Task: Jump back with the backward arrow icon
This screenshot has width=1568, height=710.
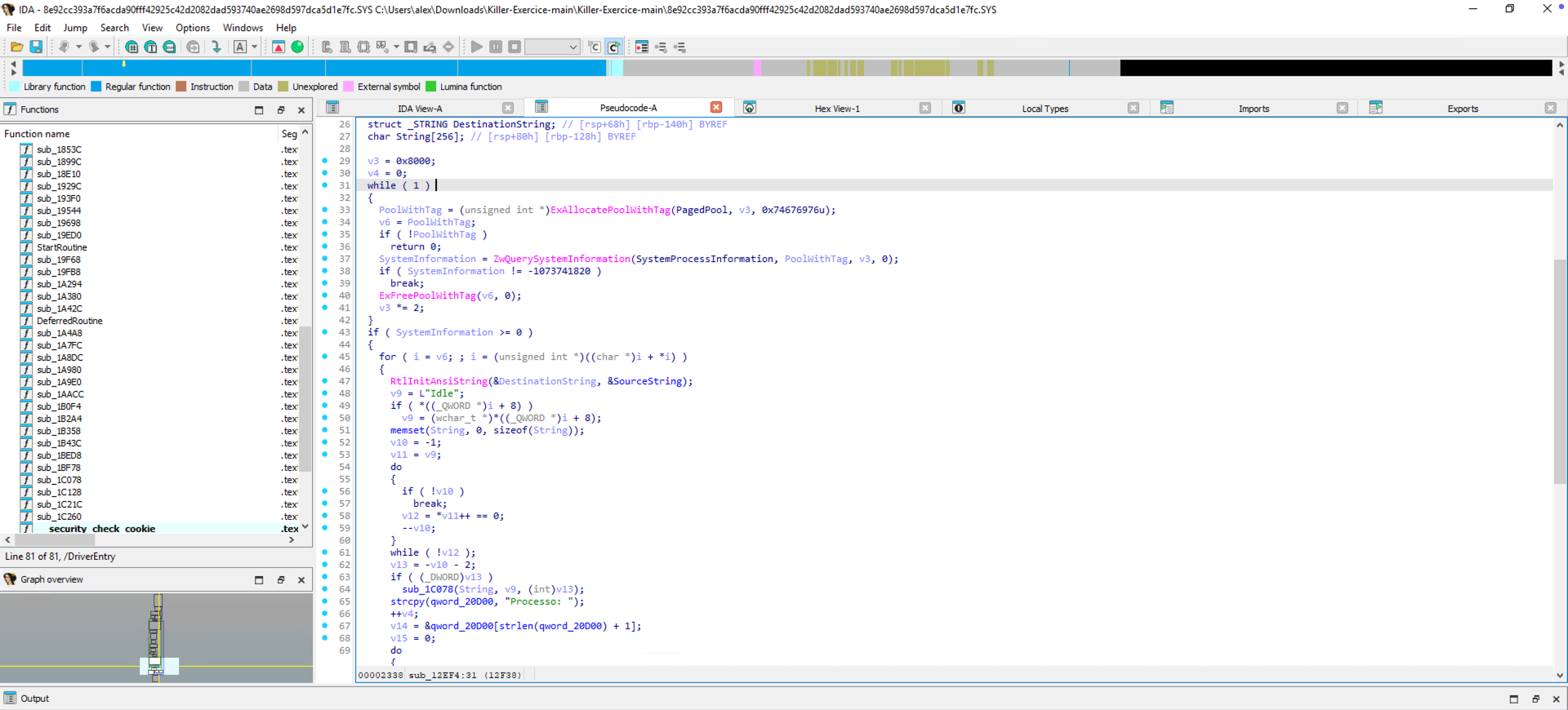Action: point(64,47)
